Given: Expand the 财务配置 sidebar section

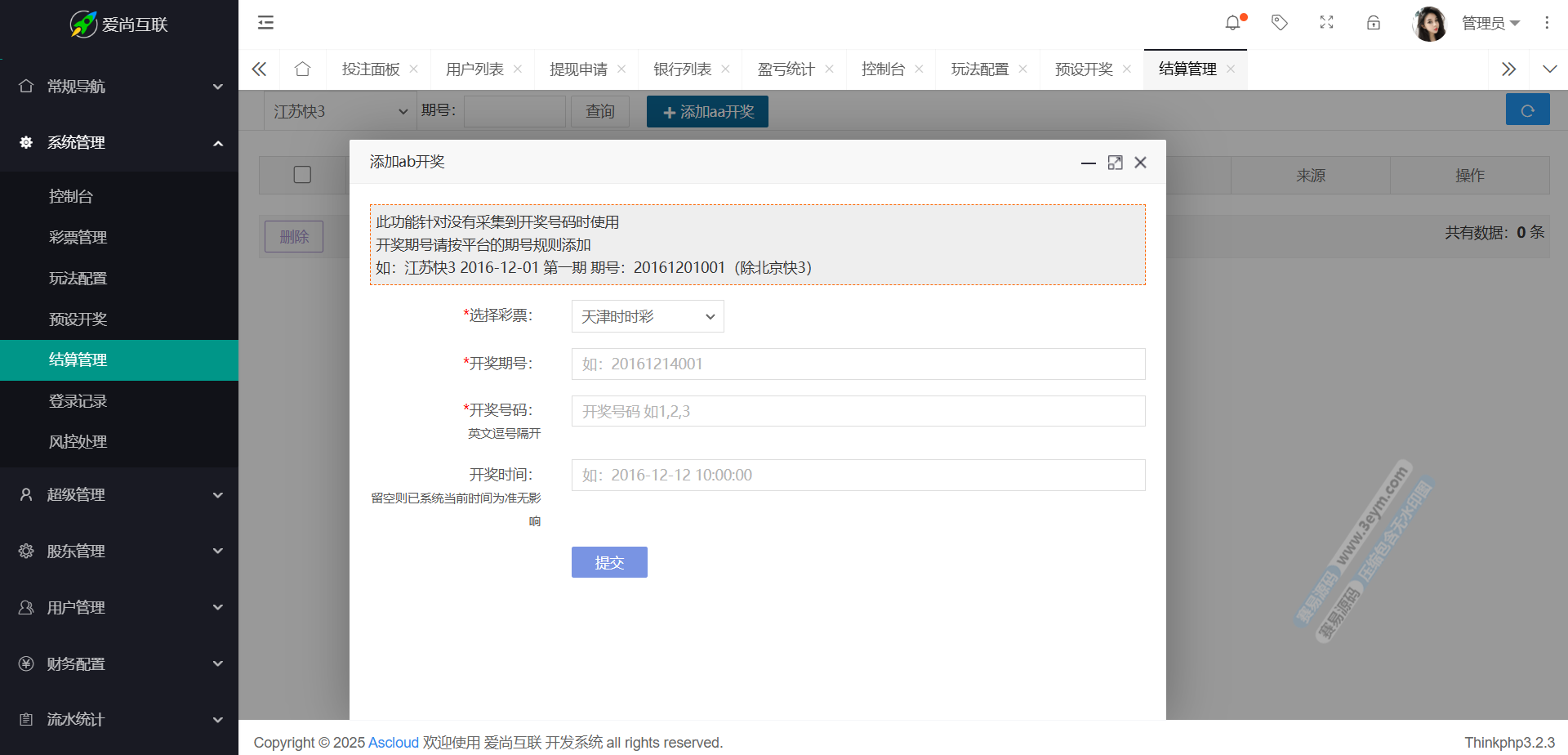Looking at the screenshot, I should (x=119, y=663).
